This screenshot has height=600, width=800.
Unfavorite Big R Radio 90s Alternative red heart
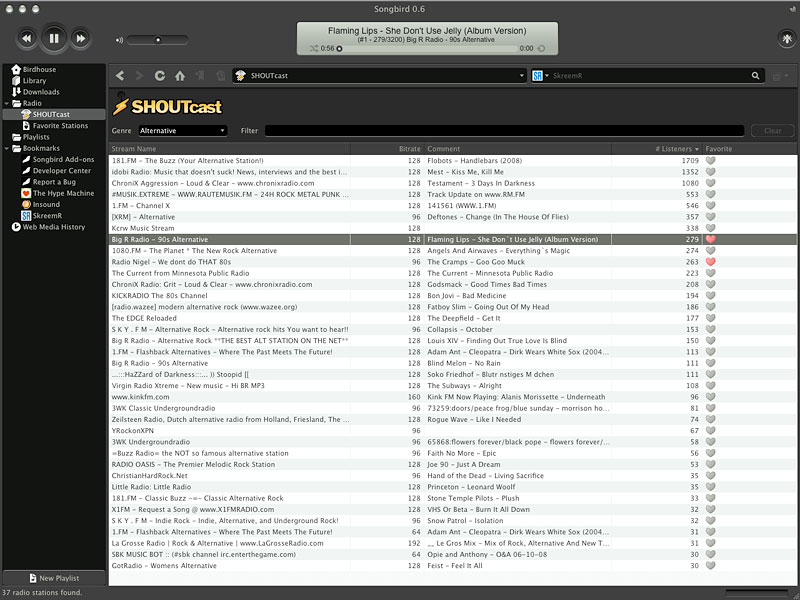coord(710,239)
